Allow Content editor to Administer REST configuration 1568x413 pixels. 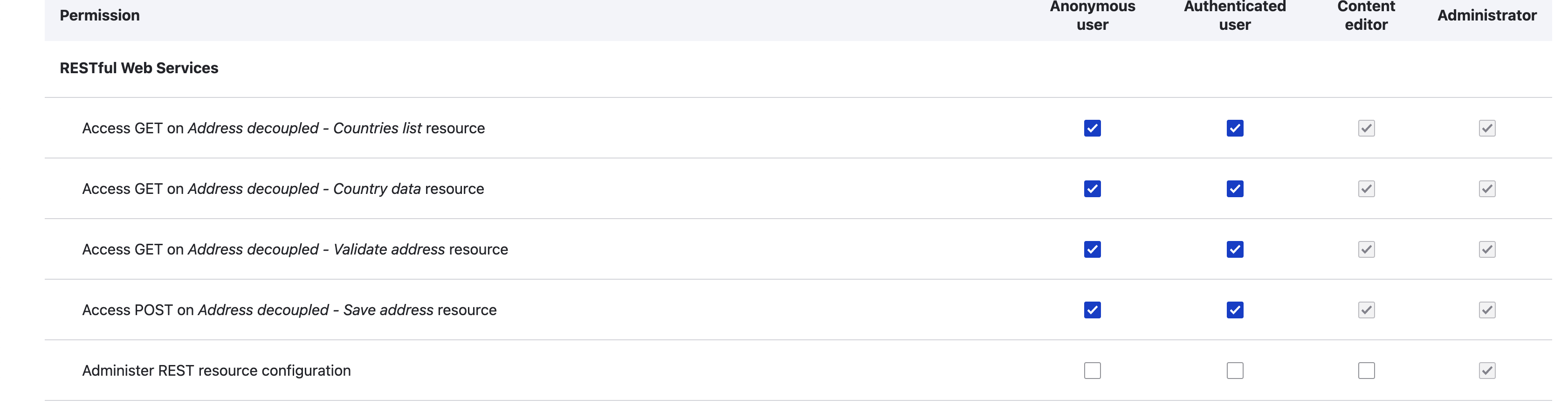[1366, 371]
